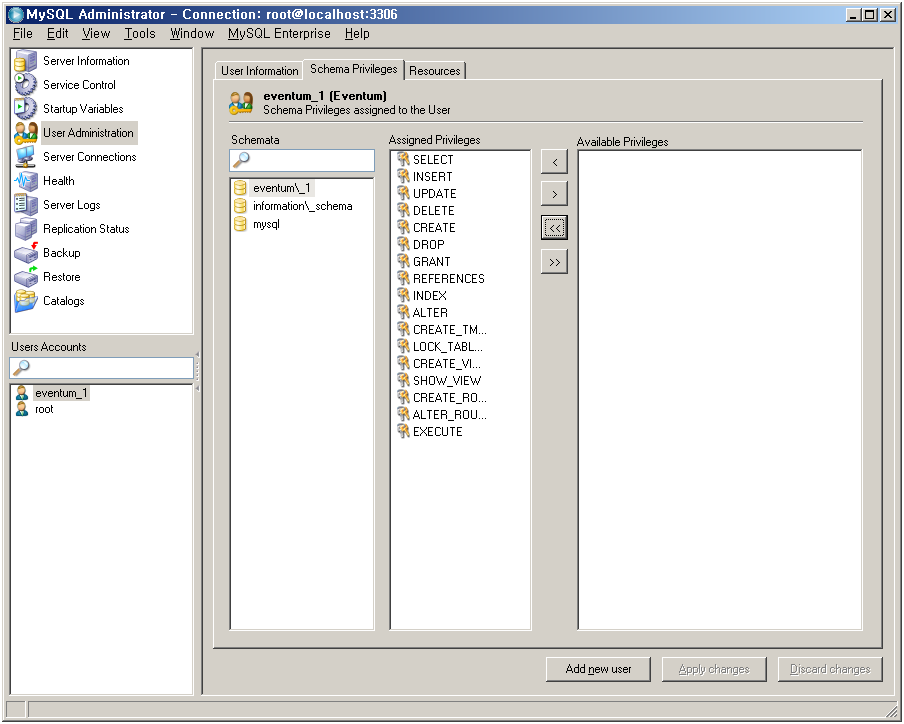
Task: Open the Catalogs folder icon
Action: click(25, 301)
